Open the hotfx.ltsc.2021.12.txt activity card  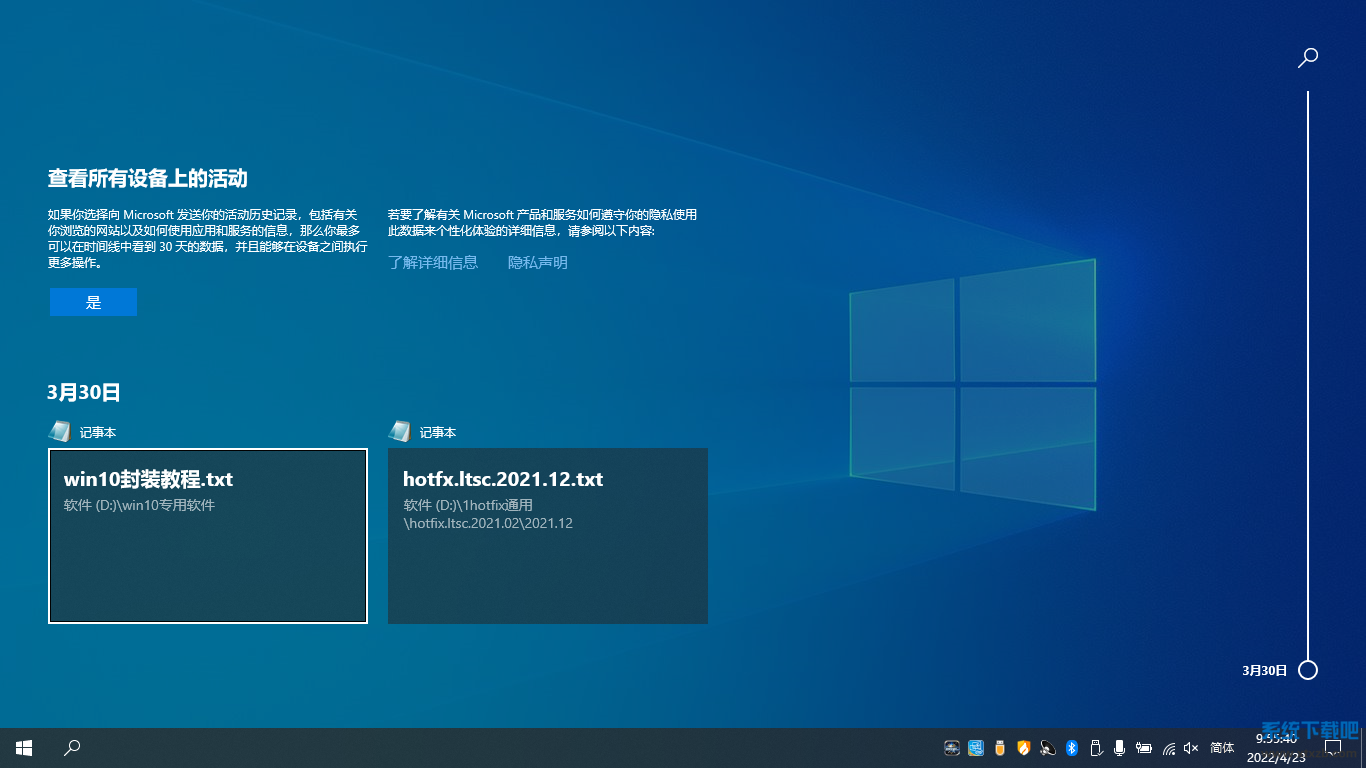(547, 535)
